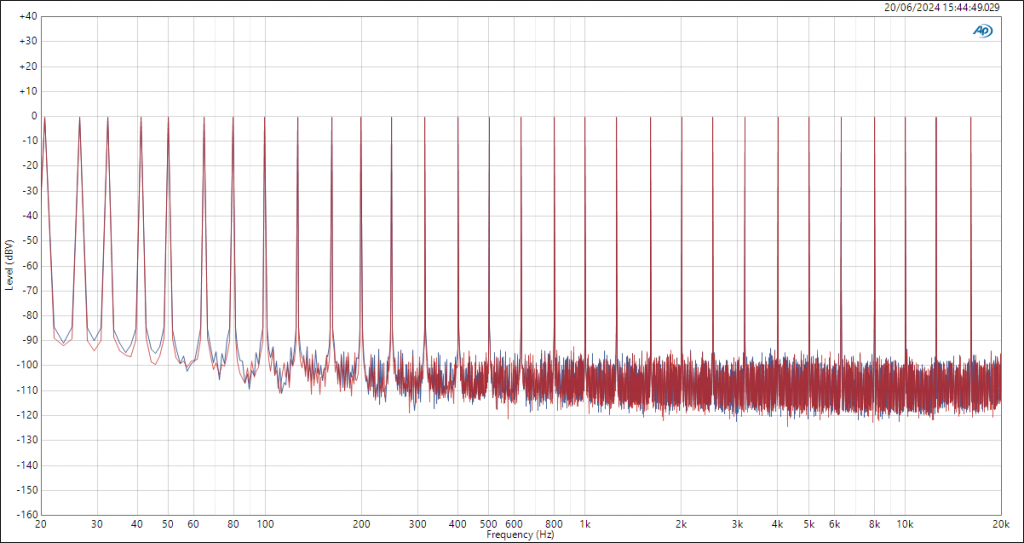Screen dimensions: 1024x543
Task: Click the 20 label on the frequency axis
Action: [41, 524]
